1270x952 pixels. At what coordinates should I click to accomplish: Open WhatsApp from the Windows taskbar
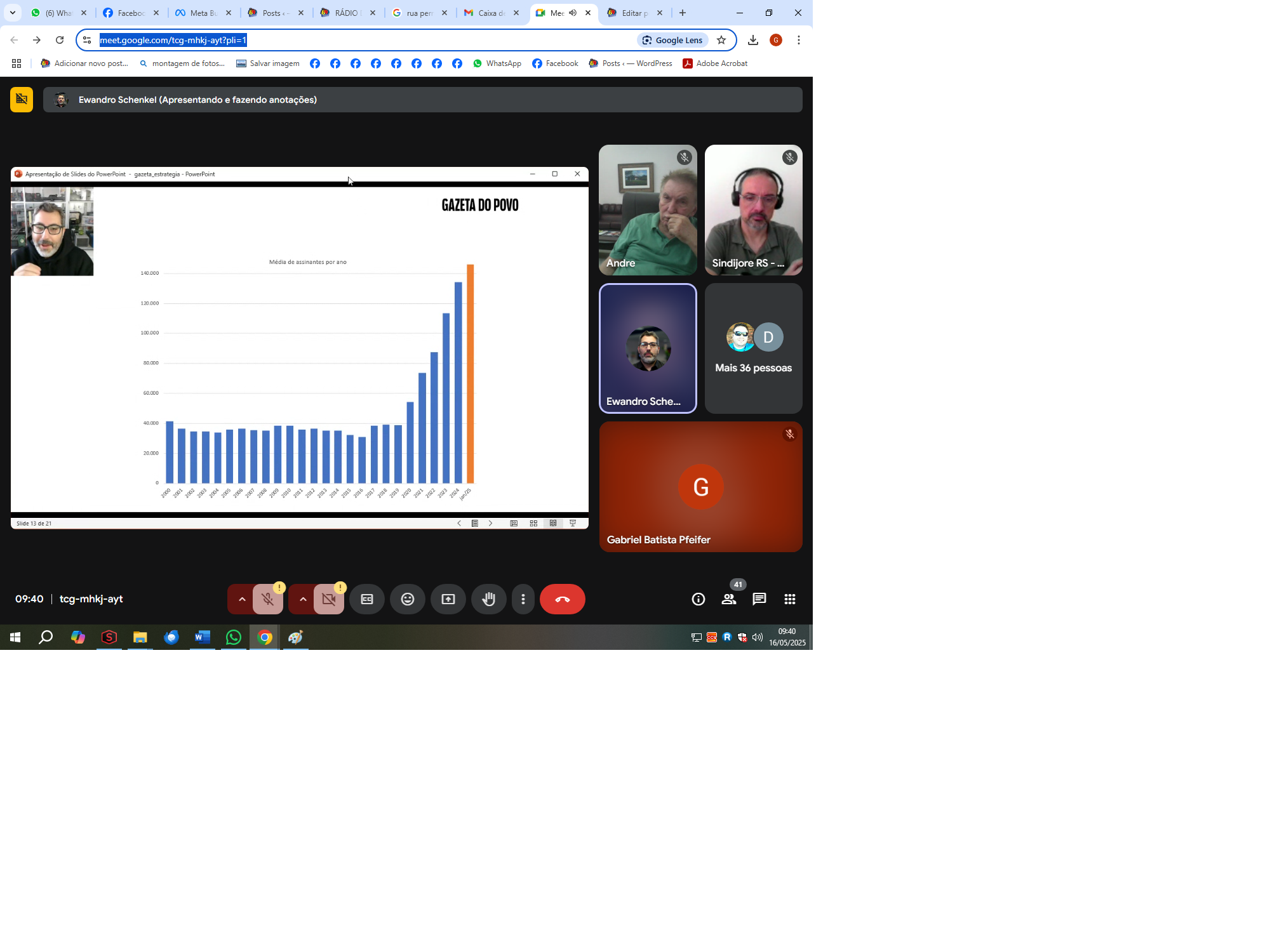tap(234, 637)
